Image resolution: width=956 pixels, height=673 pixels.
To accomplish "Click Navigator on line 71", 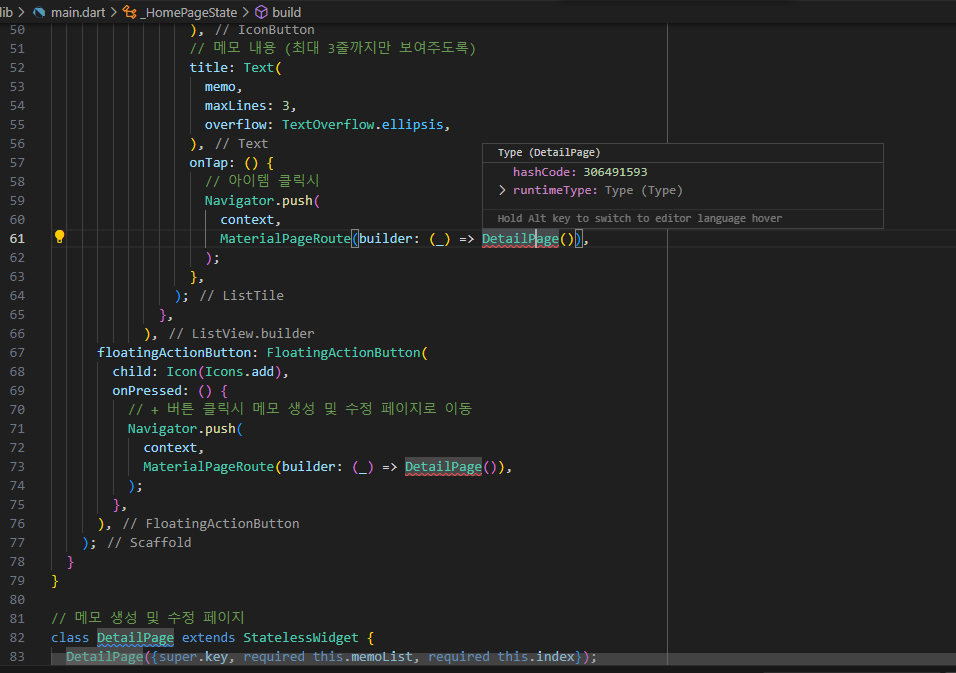I will [162, 429].
